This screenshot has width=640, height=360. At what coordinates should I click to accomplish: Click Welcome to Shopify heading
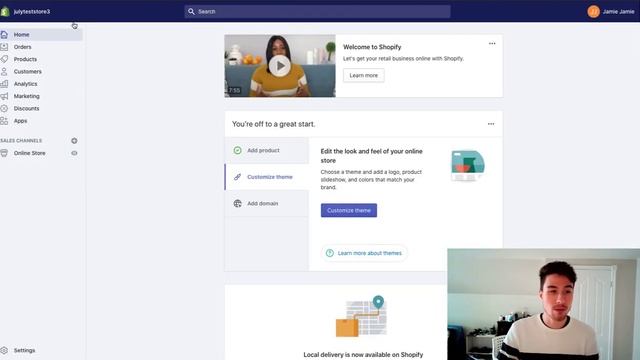[x=372, y=47]
